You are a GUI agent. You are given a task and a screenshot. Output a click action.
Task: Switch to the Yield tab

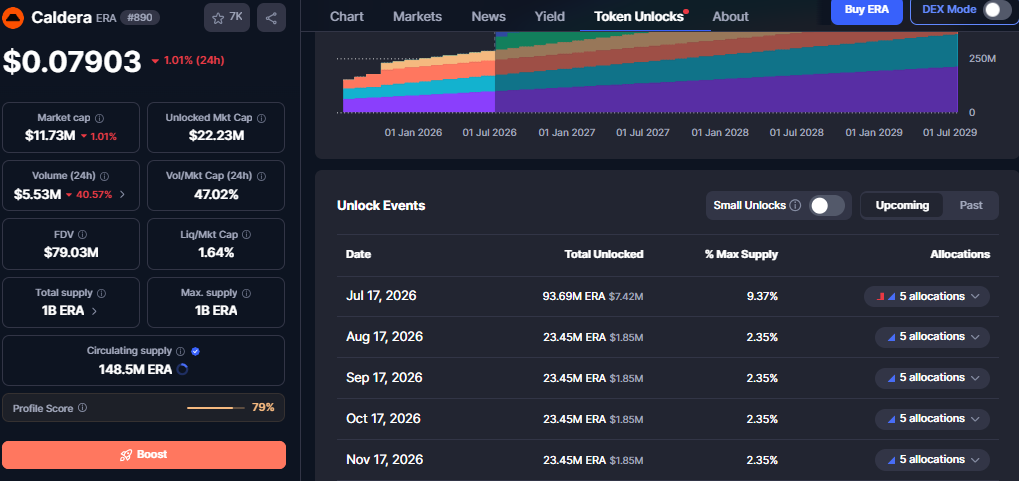click(550, 16)
